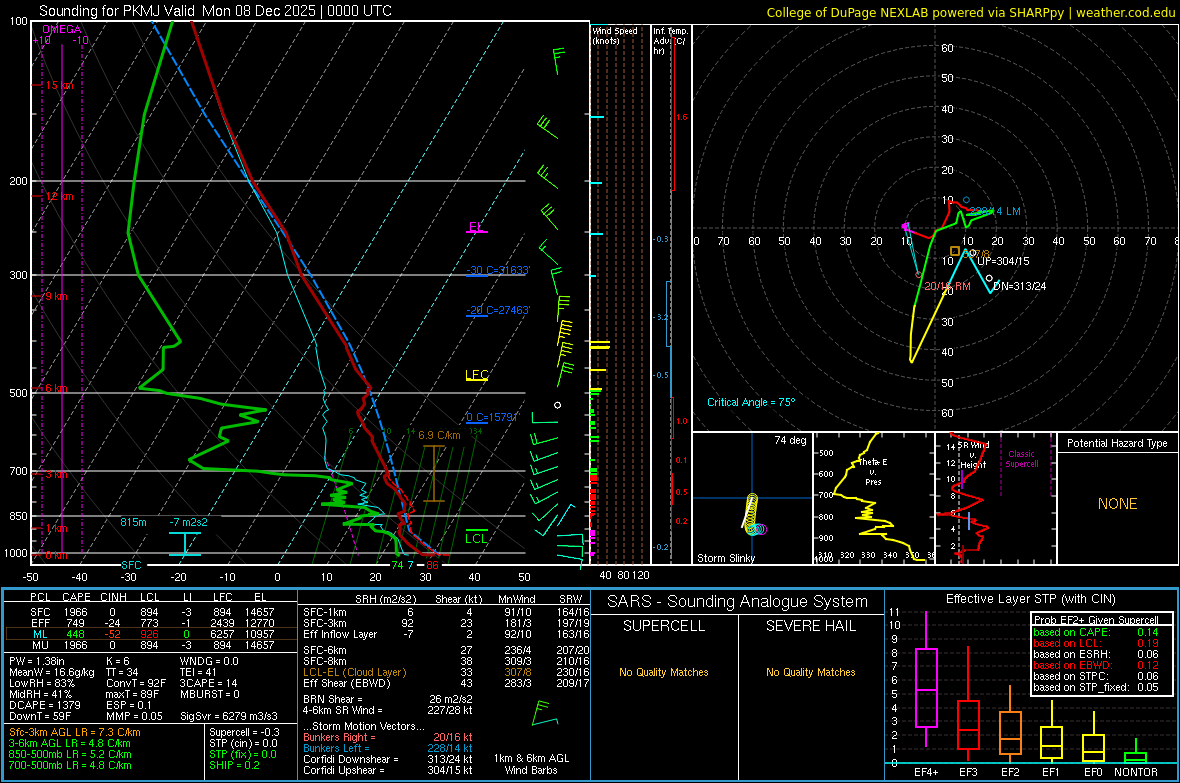Select the 'Critical Angle = 75°' hodograph text

750,402
